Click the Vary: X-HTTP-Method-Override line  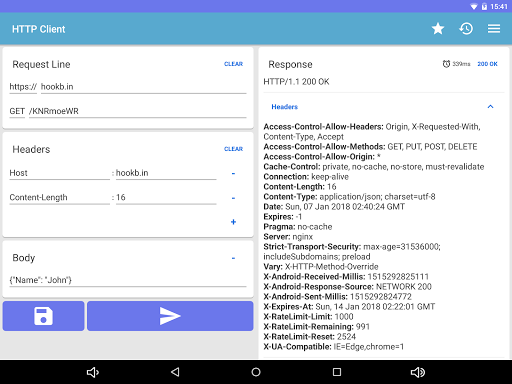pyautogui.click(x=321, y=267)
